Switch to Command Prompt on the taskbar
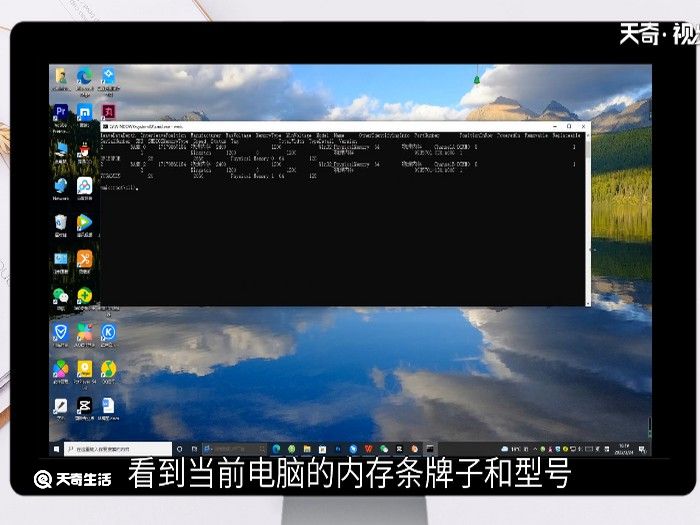The image size is (700, 525). (x=430, y=449)
